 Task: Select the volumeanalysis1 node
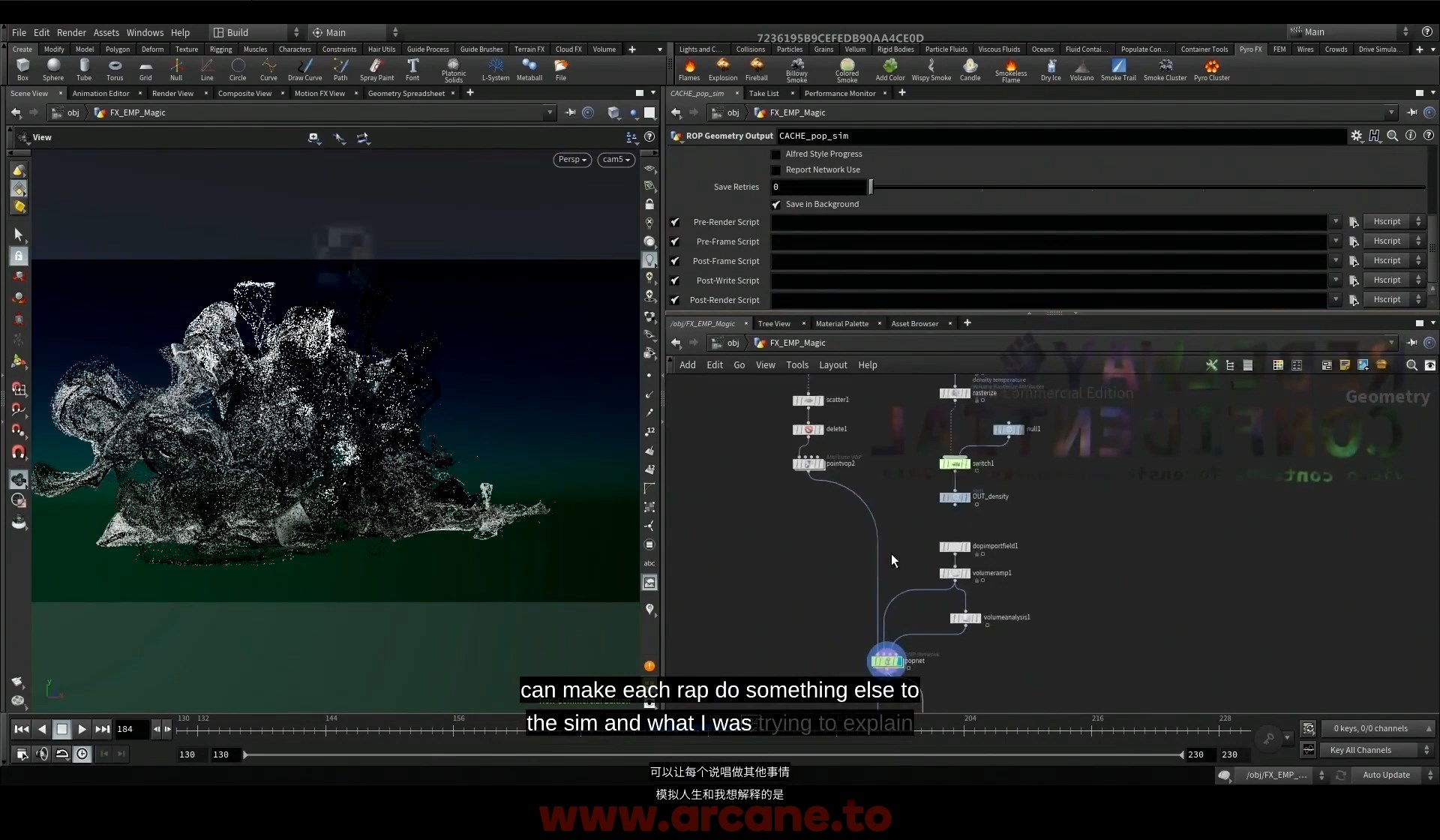pos(965,618)
